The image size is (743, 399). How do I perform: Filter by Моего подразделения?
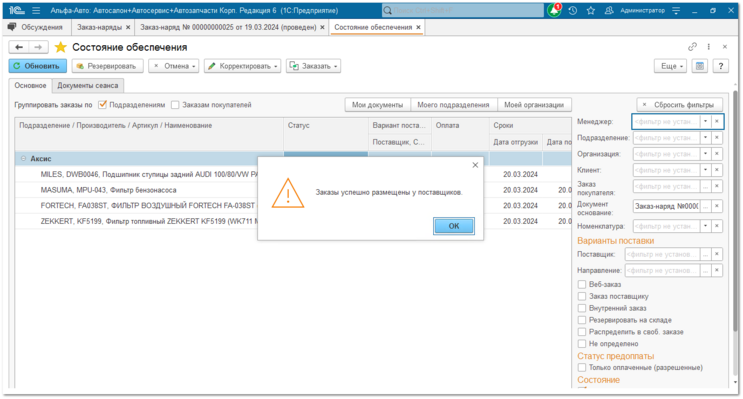453,105
